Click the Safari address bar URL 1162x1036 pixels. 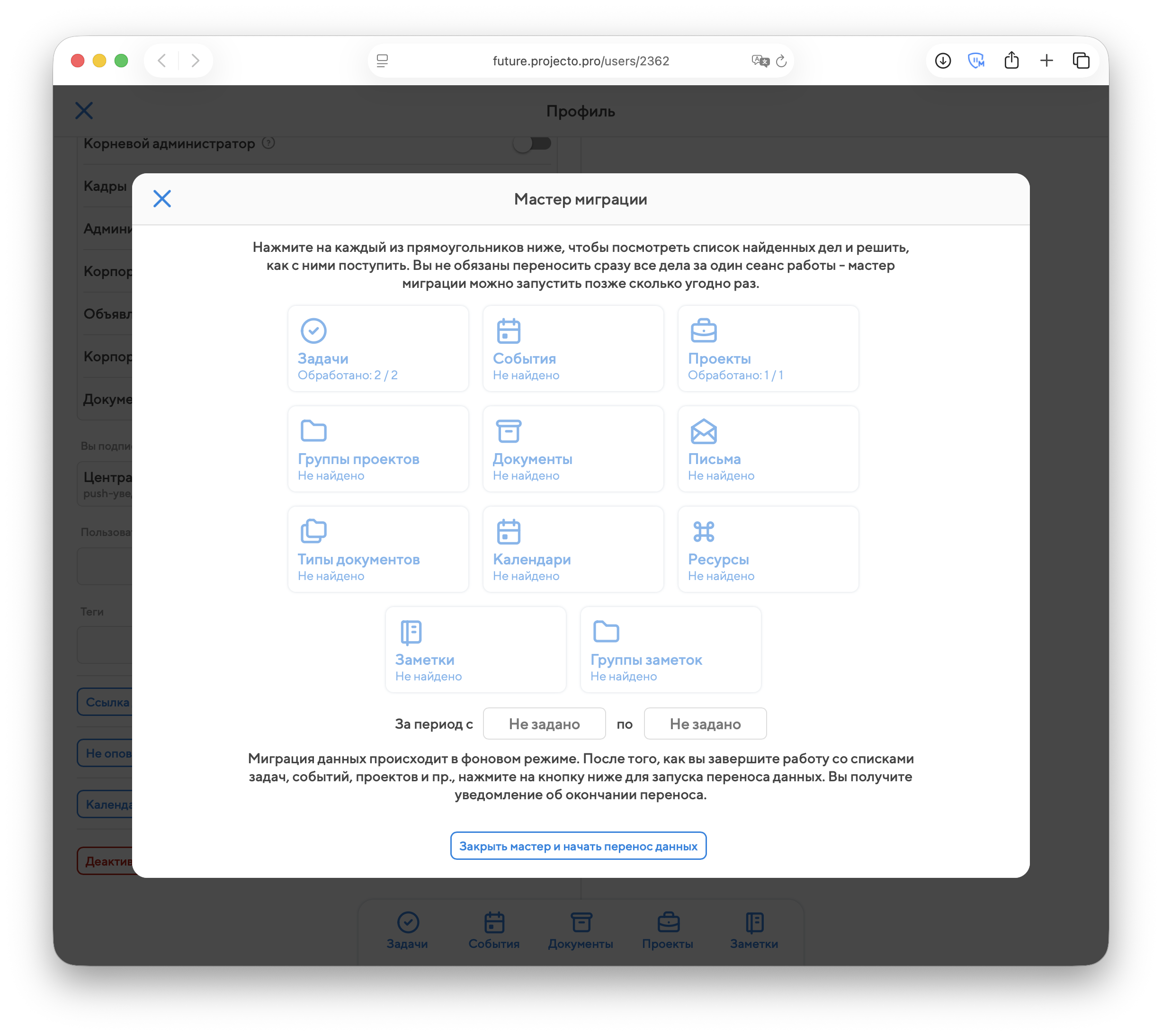point(580,61)
